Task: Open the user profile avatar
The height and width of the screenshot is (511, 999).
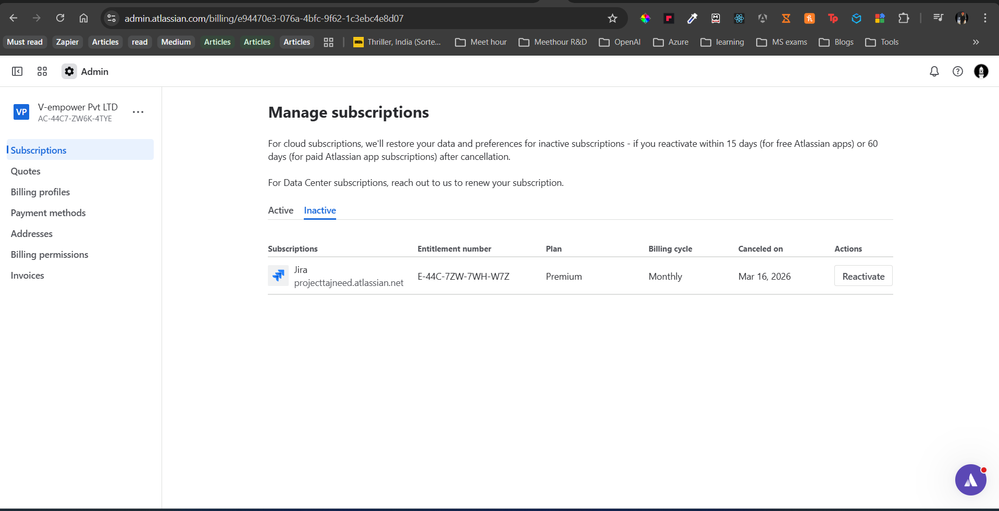Action: [981, 72]
